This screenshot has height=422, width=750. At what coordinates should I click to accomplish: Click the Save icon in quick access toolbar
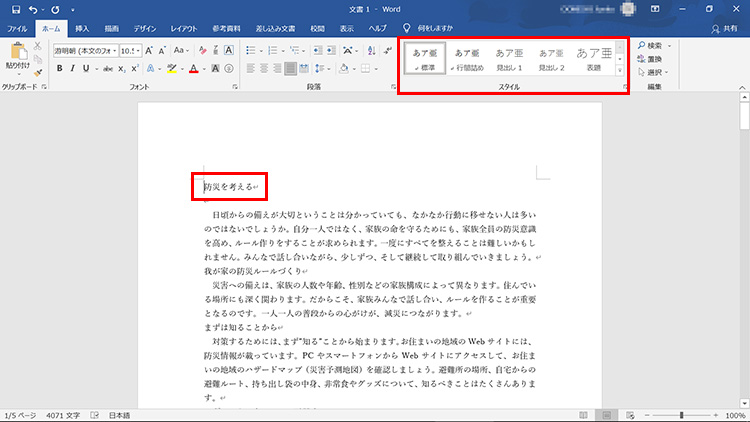click(x=16, y=9)
